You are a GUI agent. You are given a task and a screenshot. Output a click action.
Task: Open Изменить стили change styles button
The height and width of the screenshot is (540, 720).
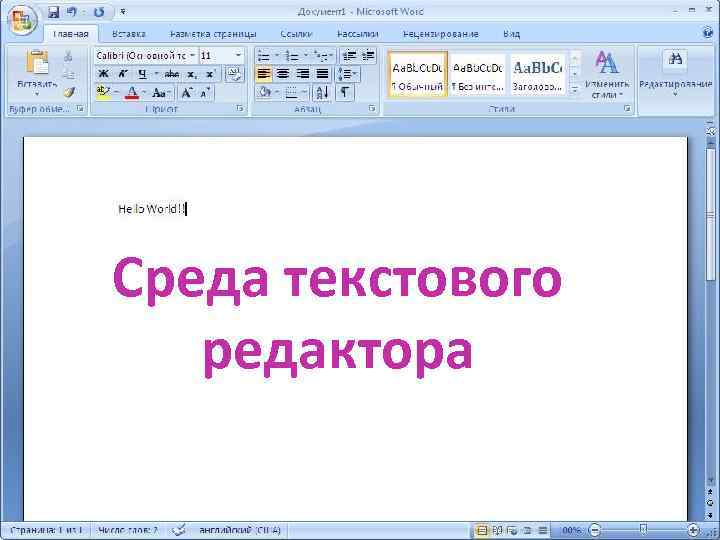(607, 74)
